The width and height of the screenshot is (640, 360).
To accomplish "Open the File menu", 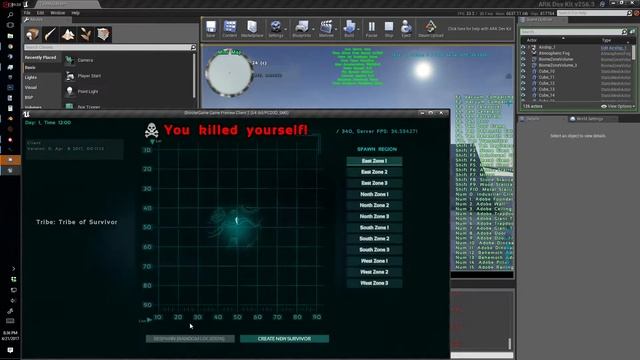I will [x=27, y=13].
